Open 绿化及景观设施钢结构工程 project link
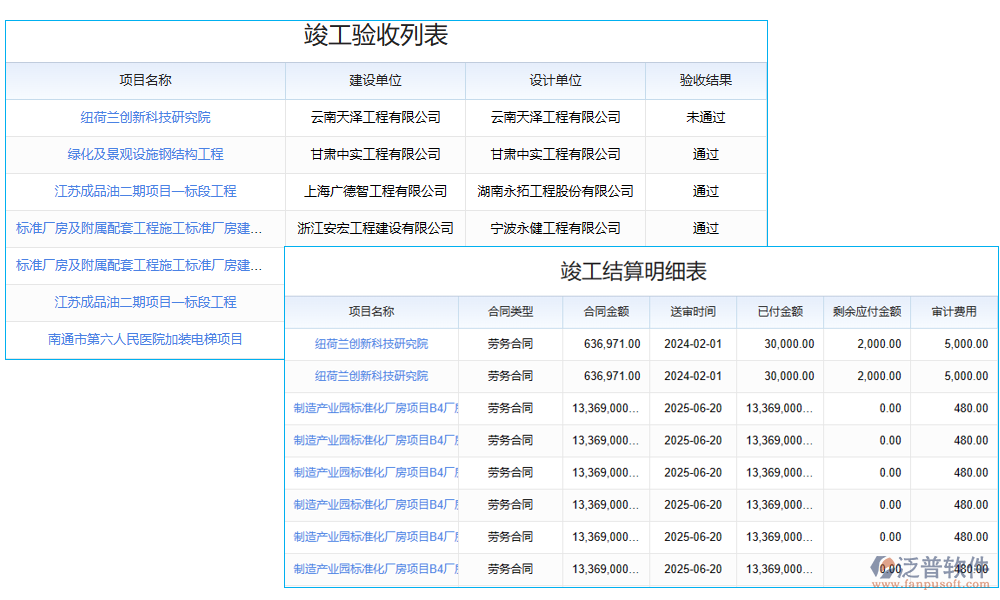This screenshot has height=600, width=1000. 144,154
